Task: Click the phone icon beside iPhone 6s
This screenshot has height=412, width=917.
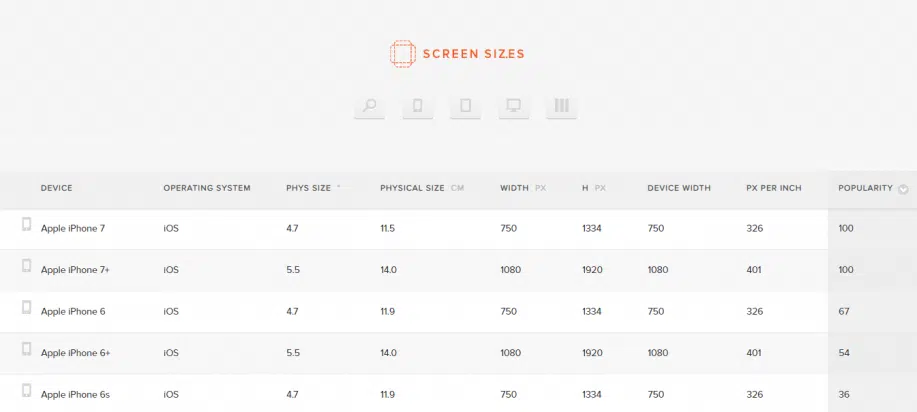Action: 27,391
